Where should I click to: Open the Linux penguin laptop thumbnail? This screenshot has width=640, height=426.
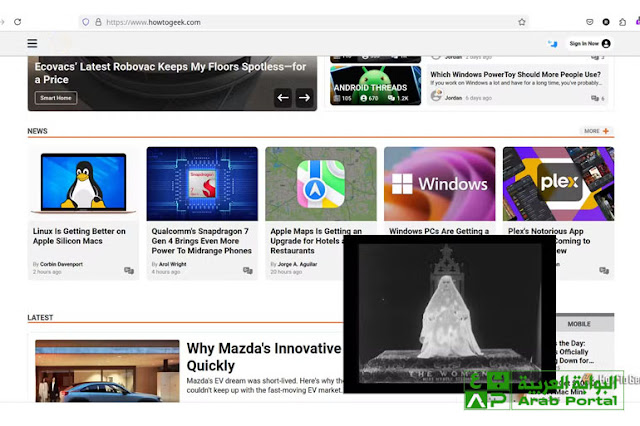click(x=83, y=184)
